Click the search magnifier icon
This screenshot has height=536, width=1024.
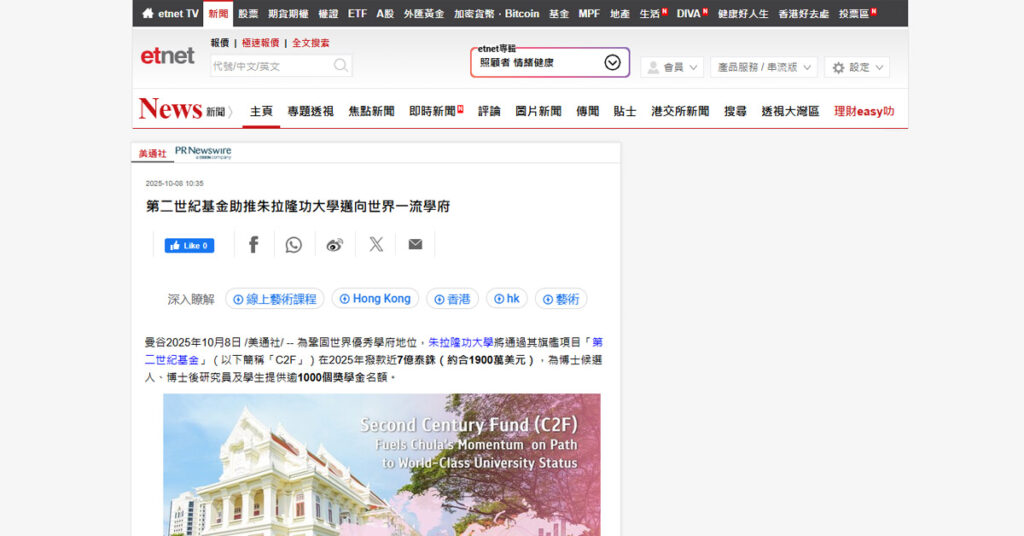341,66
